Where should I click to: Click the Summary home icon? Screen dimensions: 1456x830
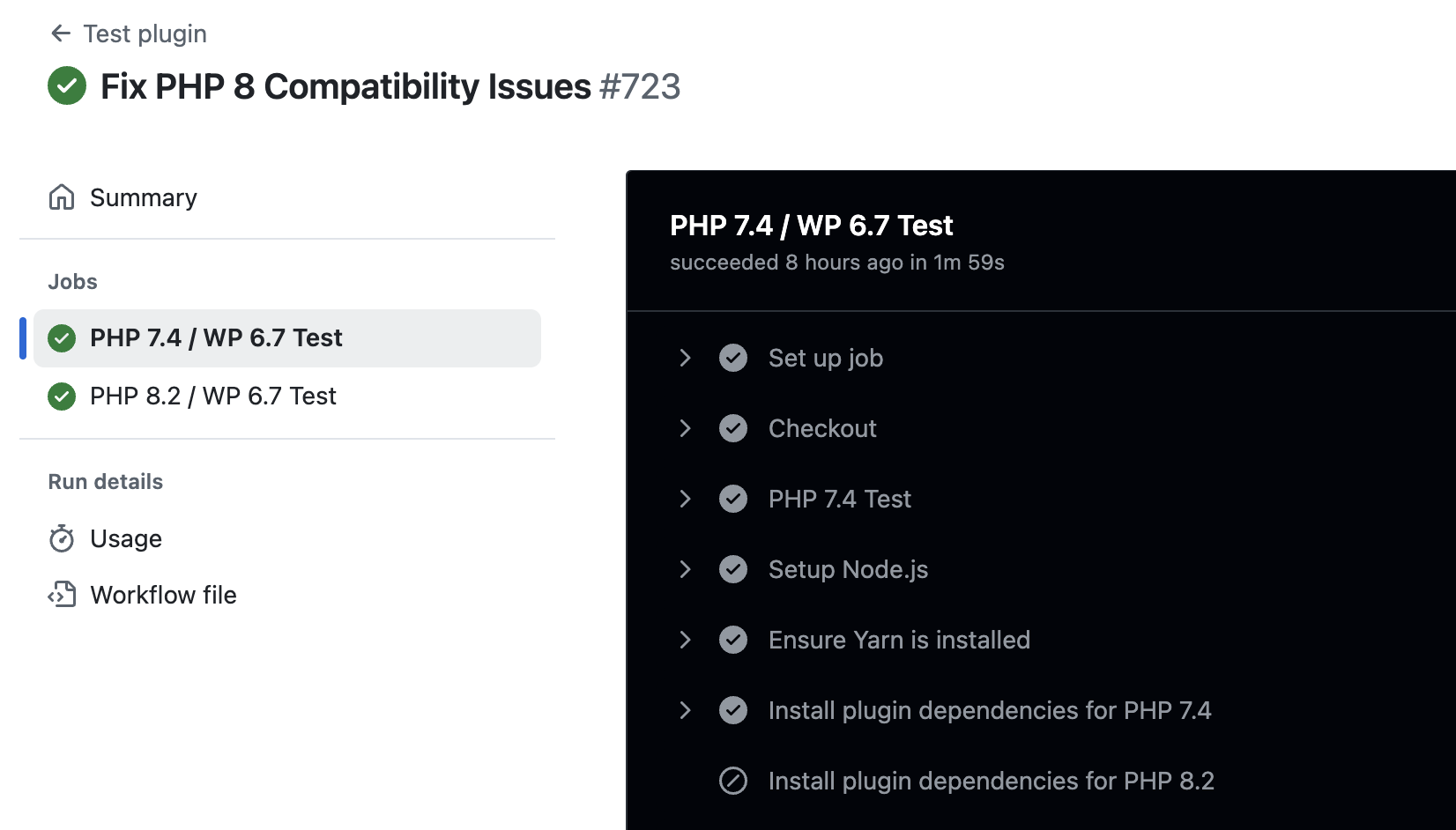click(62, 197)
